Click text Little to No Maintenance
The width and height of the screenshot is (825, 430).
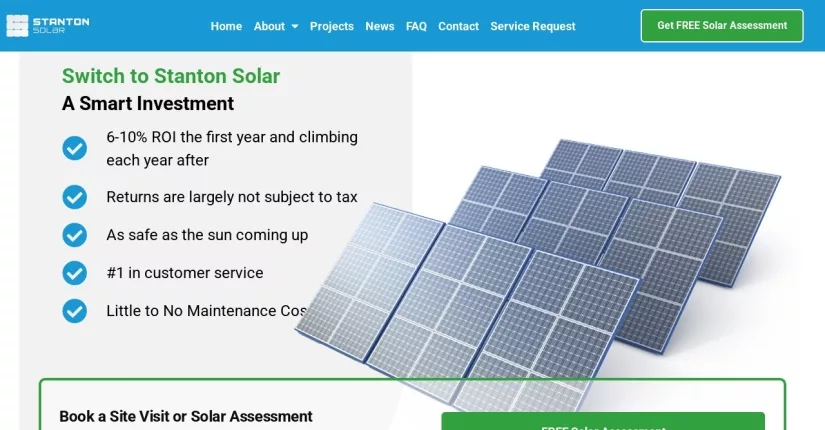coord(206,311)
